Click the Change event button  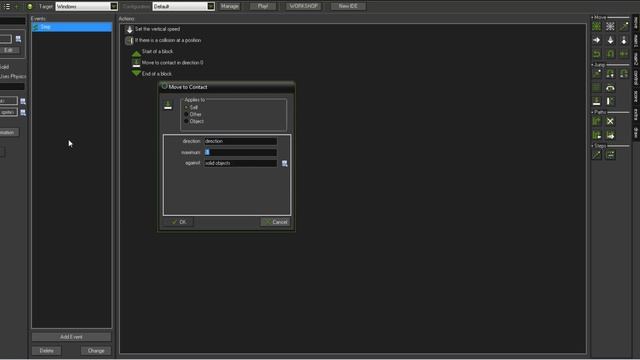[96, 351]
